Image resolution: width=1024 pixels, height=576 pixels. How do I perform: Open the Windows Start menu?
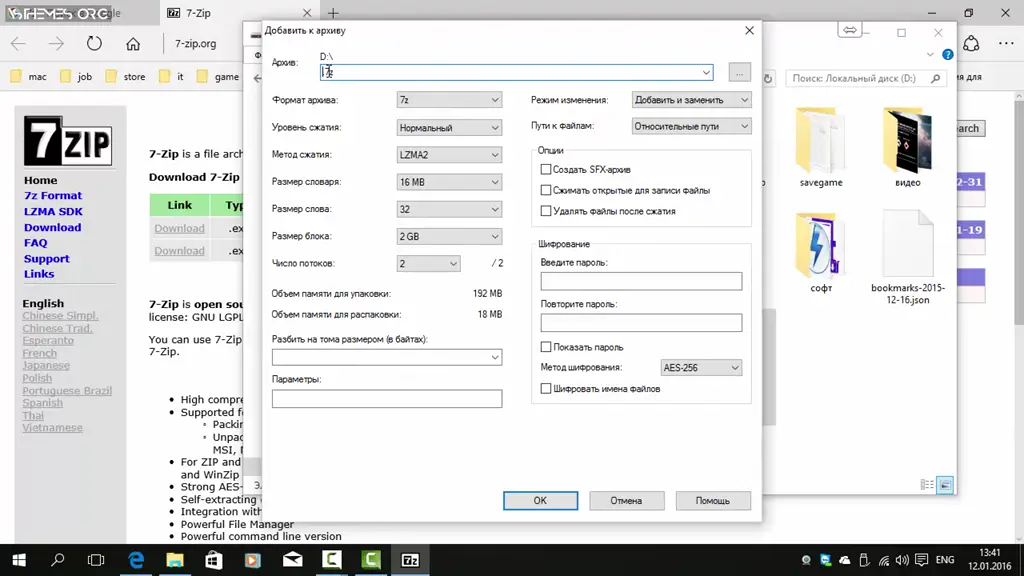18,561
